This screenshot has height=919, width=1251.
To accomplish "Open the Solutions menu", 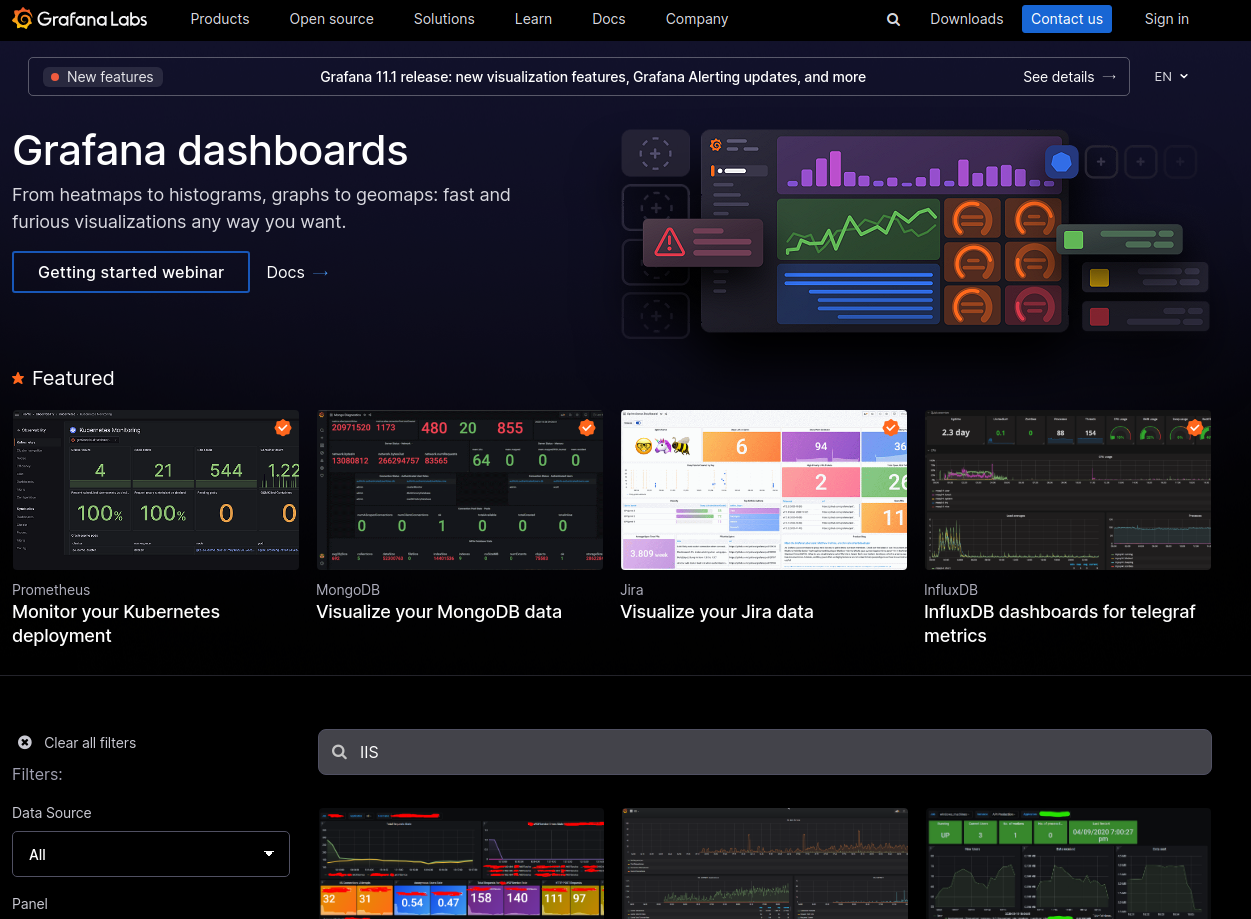I will tap(444, 19).
